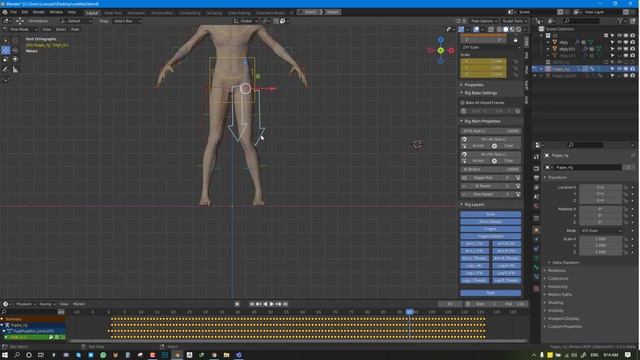Switch to the Layout workspace tab
Image resolution: width=640 pixels, height=360 pixels.
coord(92,13)
